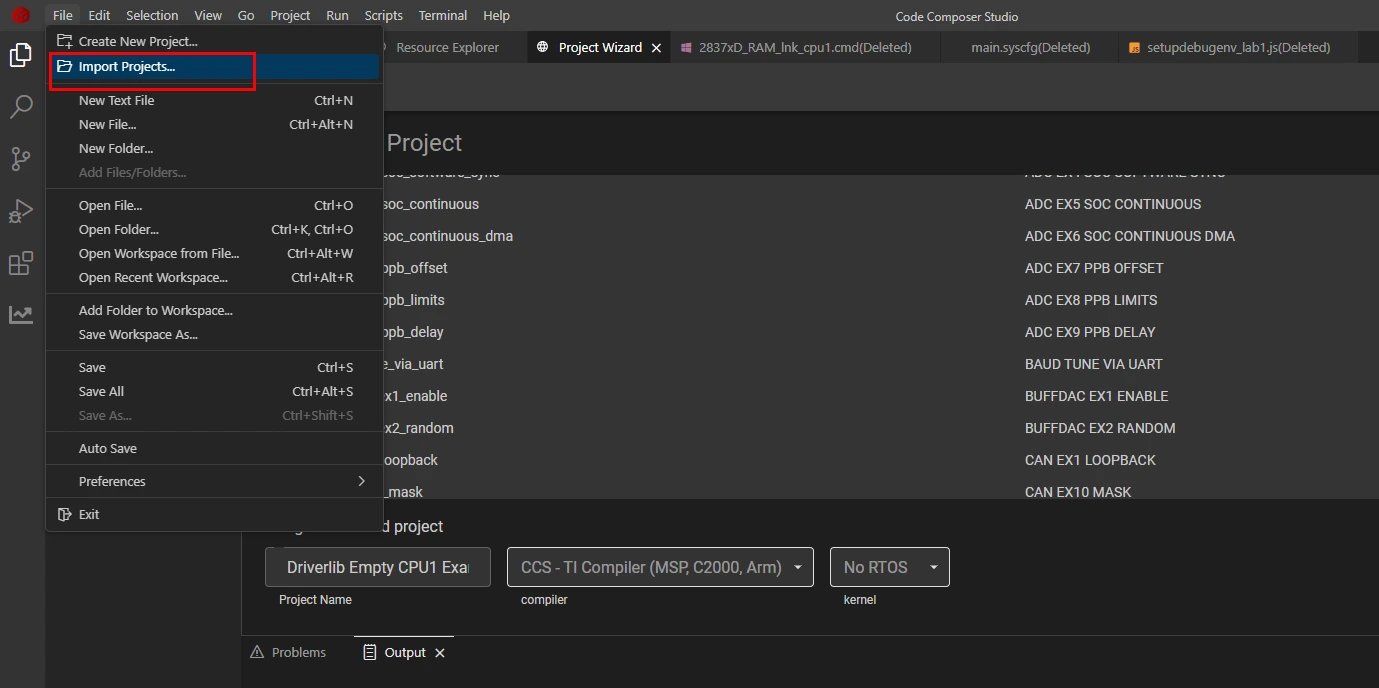This screenshot has height=688, width=1379.
Task: Open the Explorer view in activity bar
Action: click(x=21, y=55)
